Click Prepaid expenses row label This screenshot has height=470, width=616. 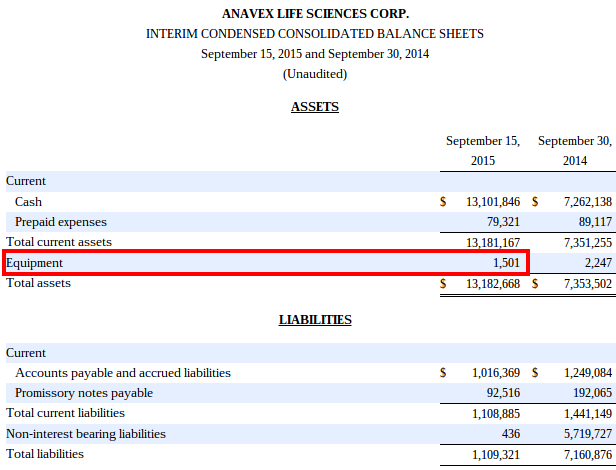pos(61,222)
